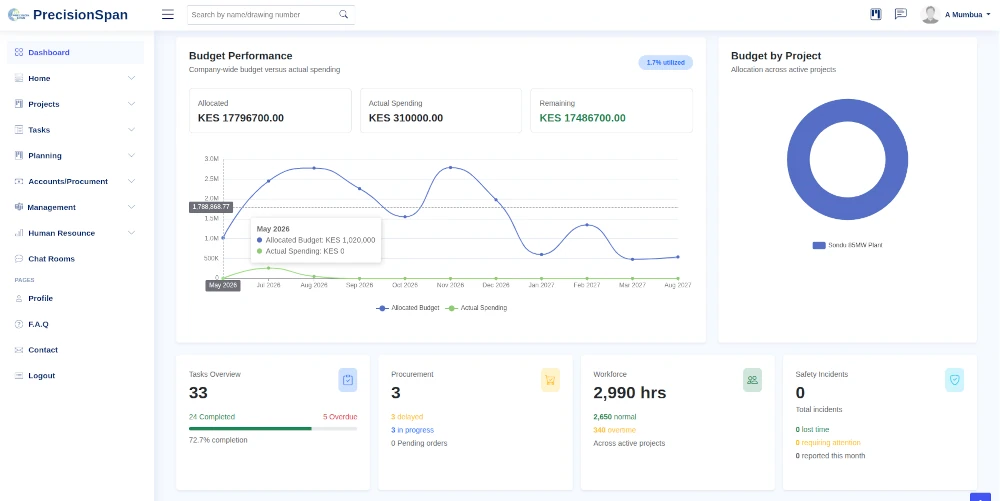The width and height of the screenshot is (1000, 501).
Task: Click the Projects sidebar icon
Action: [19, 104]
